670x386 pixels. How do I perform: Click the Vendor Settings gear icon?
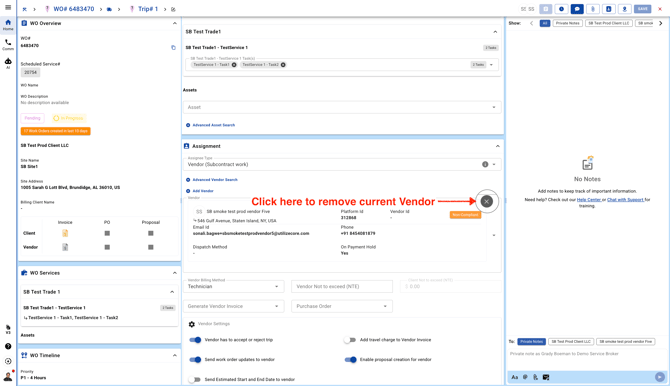[x=192, y=324]
